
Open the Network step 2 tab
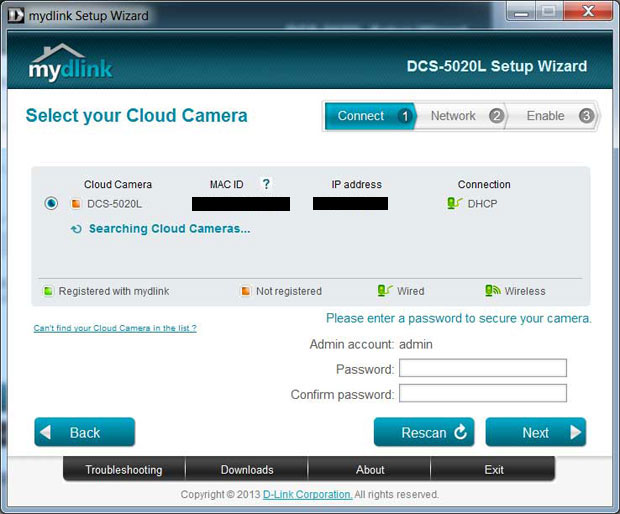461,116
